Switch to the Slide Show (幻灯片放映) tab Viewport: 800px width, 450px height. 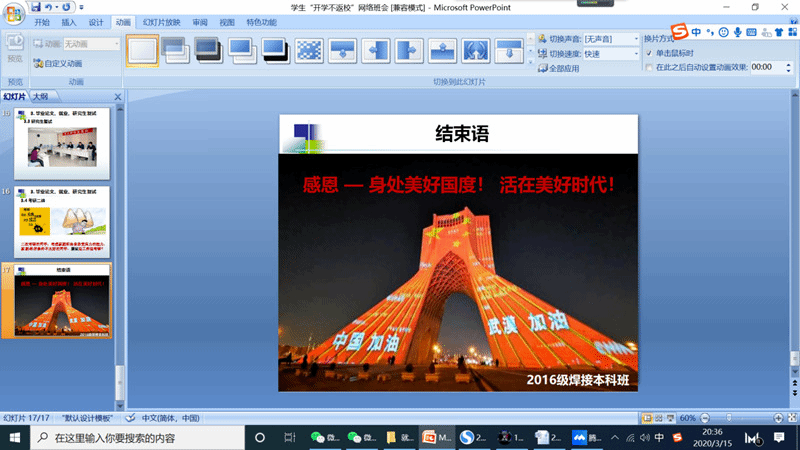(160, 21)
